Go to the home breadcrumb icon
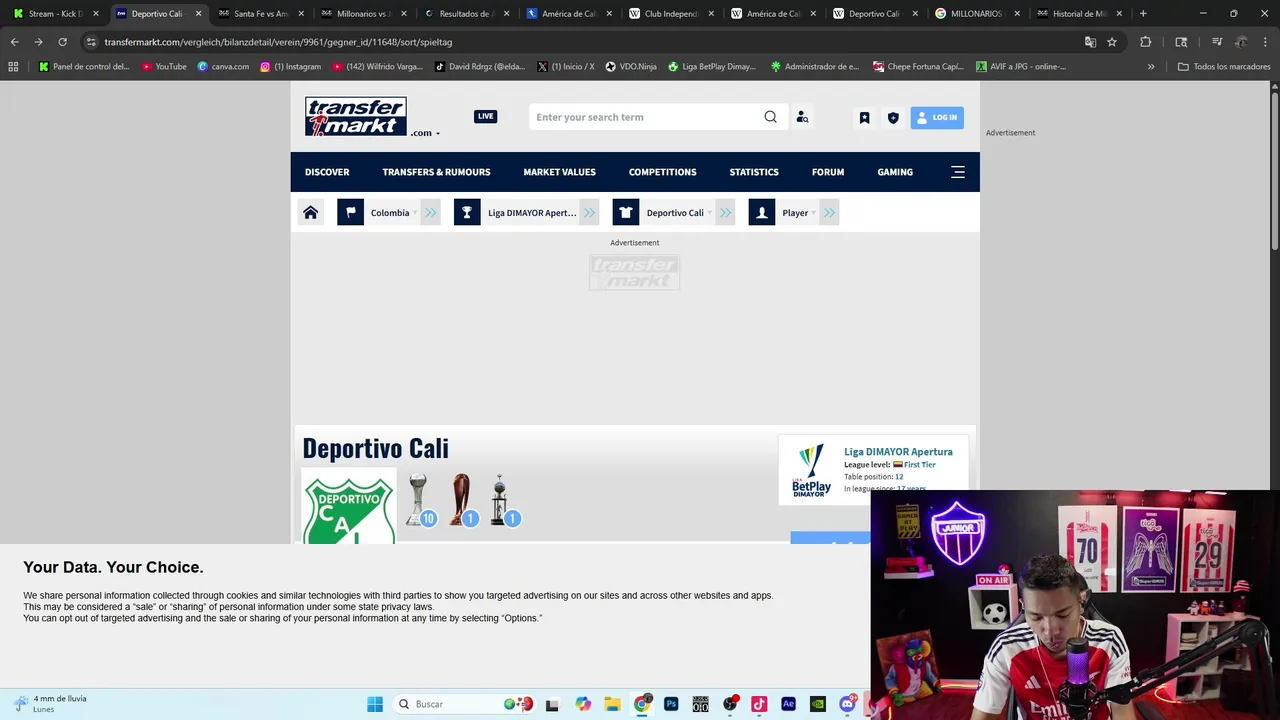This screenshot has width=1280, height=720. [311, 212]
